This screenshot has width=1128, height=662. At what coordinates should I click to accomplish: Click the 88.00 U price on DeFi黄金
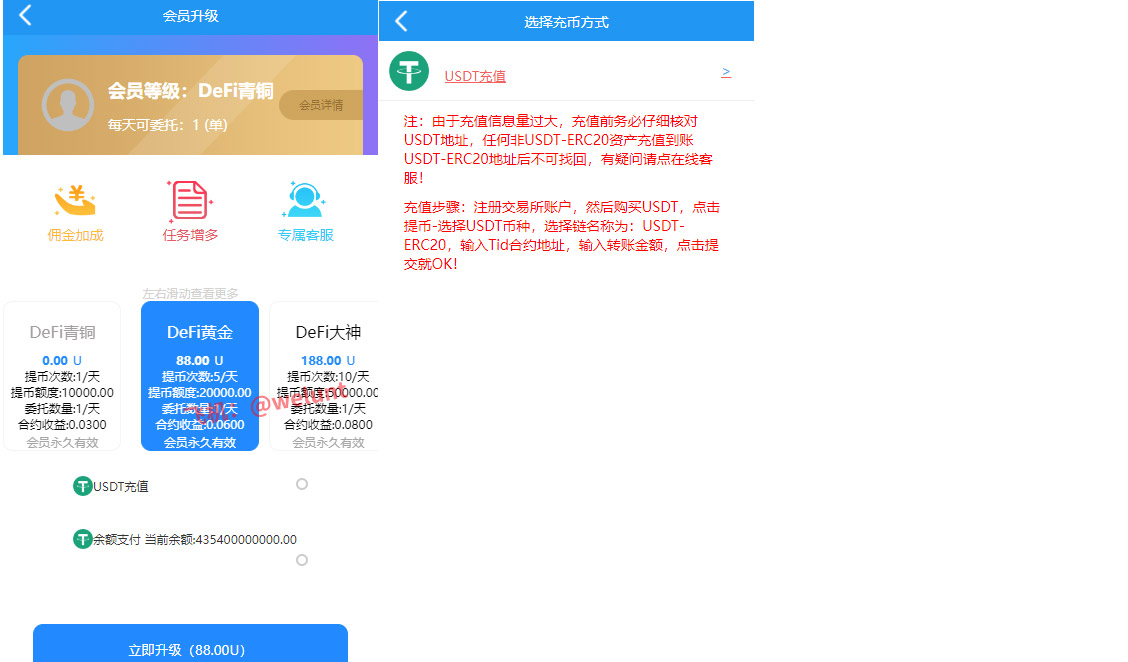199,361
